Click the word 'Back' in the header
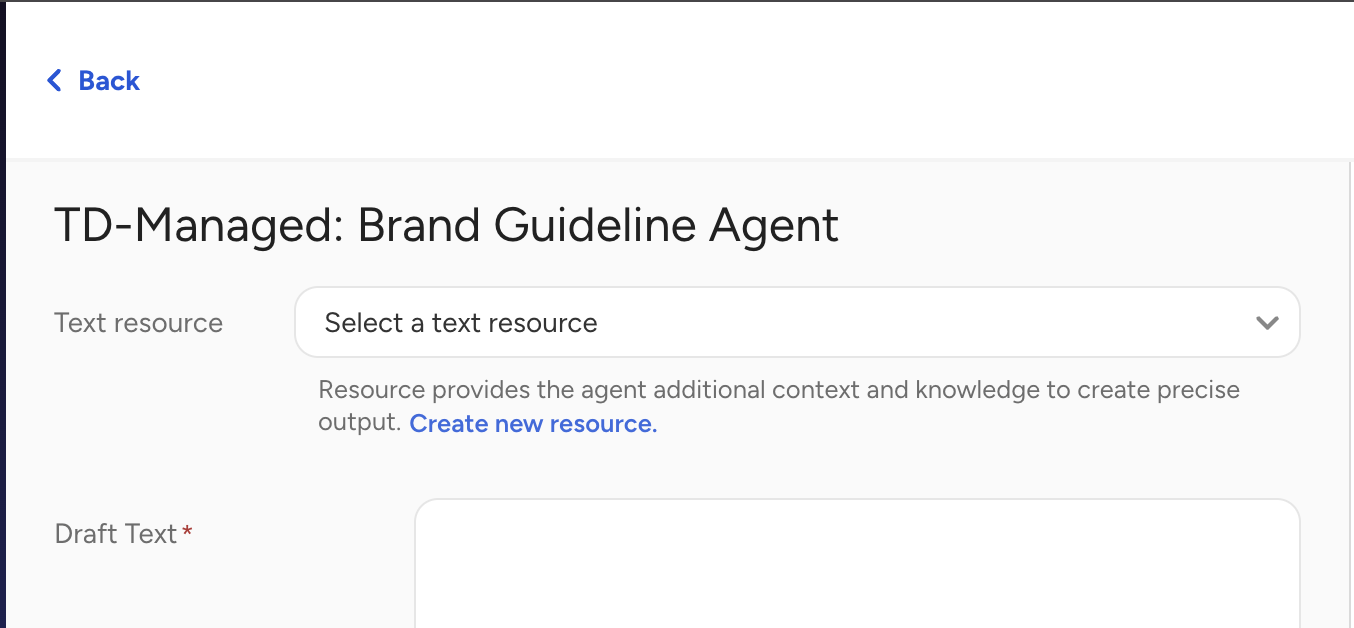The width and height of the screenshot is (1354, 628). [x=109, y=80]
